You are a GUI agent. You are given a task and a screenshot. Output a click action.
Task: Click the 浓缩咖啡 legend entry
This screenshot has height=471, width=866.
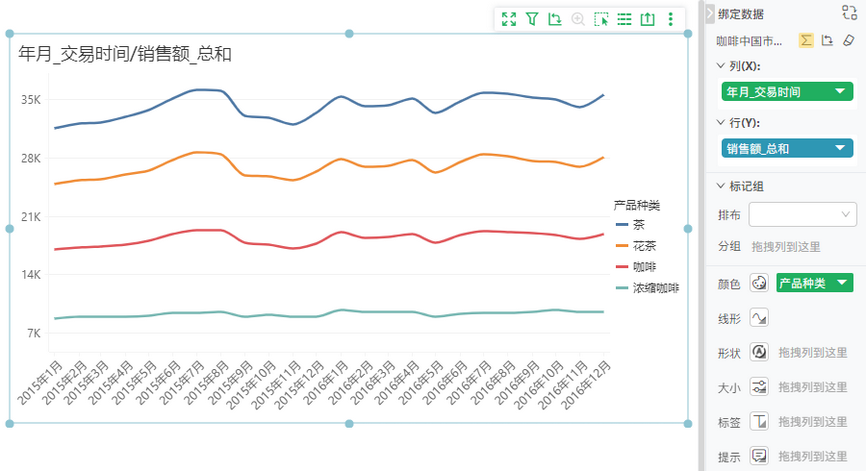pos(647,288)
